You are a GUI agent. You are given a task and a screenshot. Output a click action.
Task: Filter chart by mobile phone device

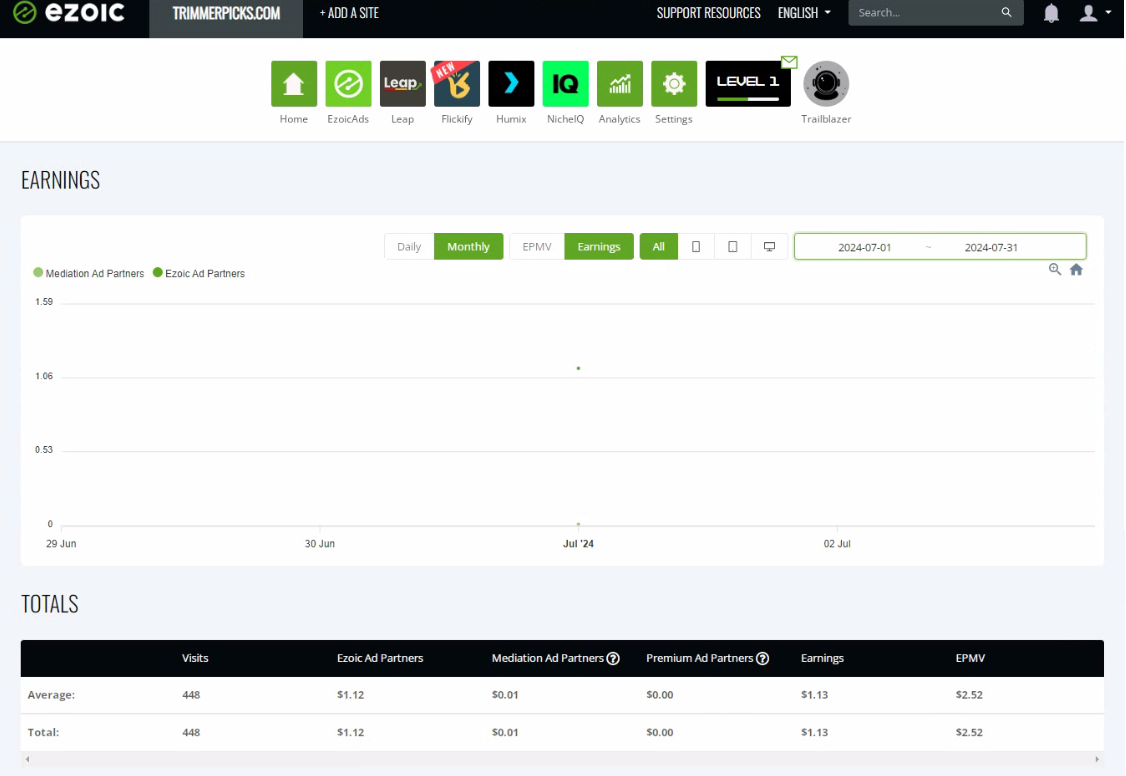click(696, 247)
